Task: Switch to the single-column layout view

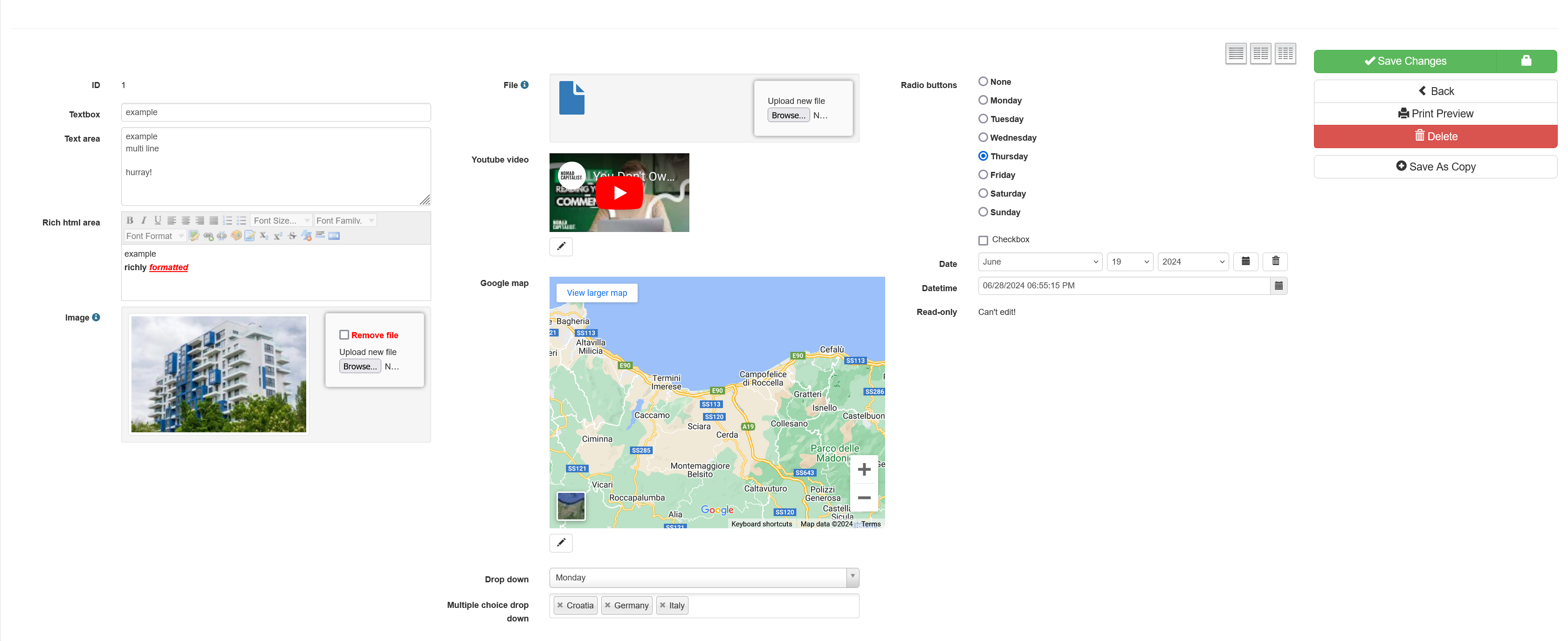Action: (x=1235, y=54)
